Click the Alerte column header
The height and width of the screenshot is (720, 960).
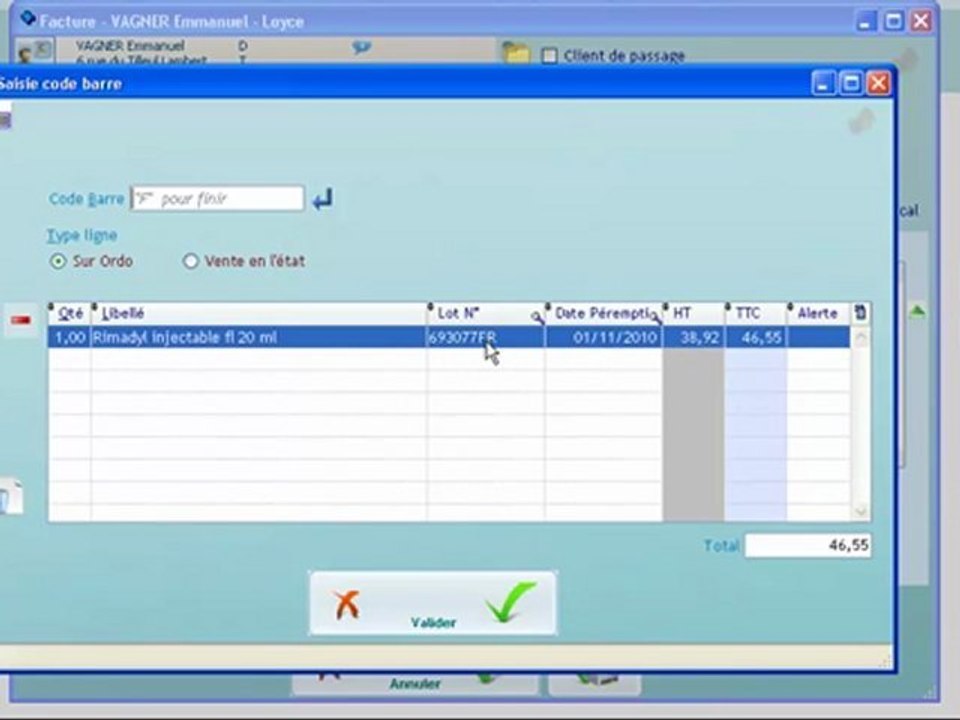click(x=819, y=313)
